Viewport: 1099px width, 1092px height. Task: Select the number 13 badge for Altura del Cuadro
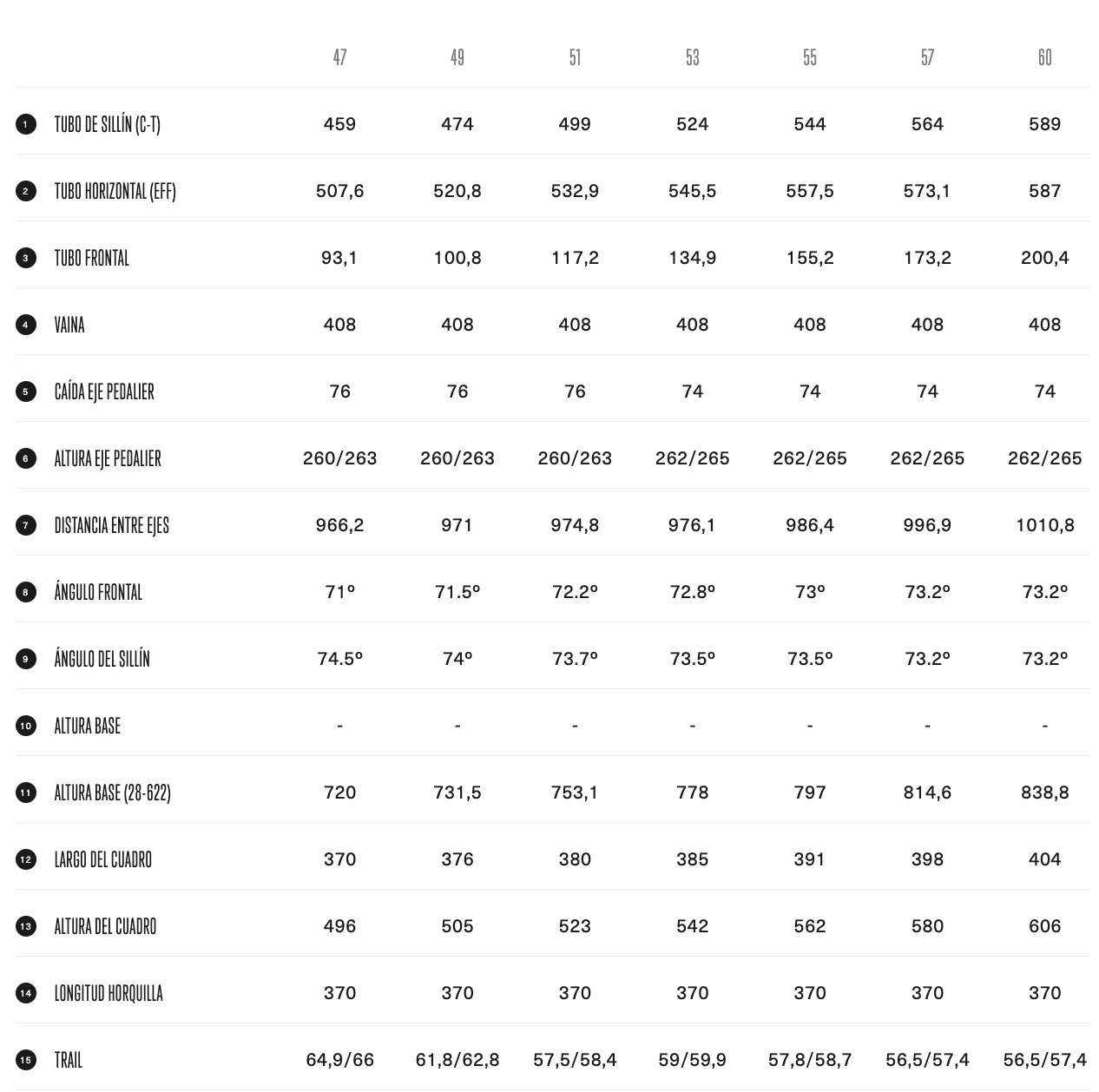(26, 926)
